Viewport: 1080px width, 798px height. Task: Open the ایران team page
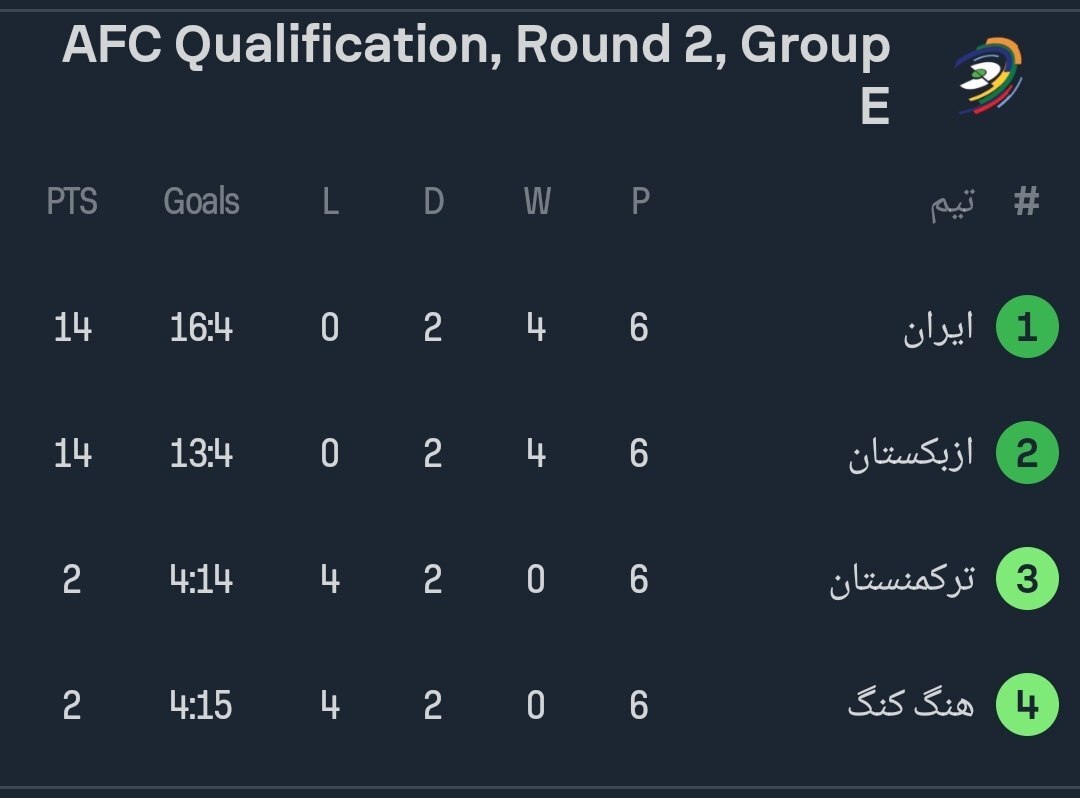pos(937,328)
